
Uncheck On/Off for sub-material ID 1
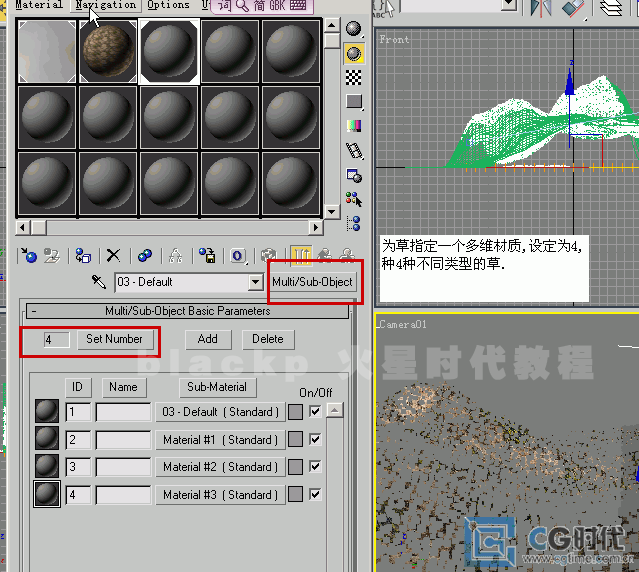click(x=315, y=411)
